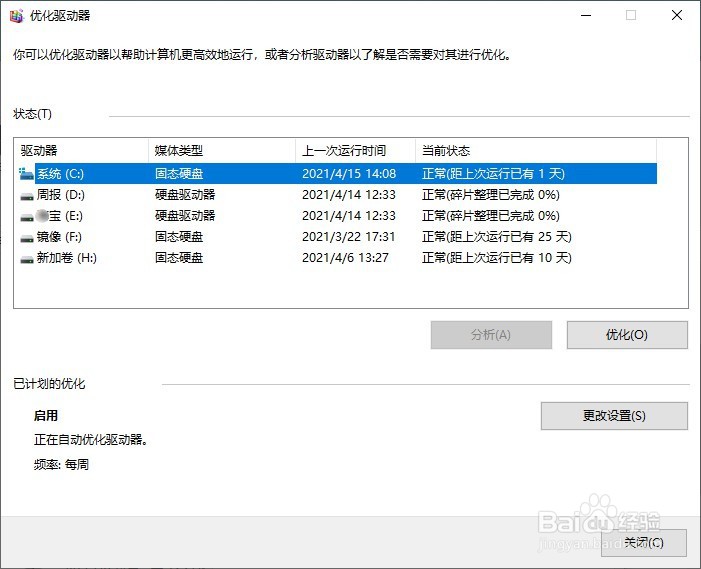701x569 pixels.
Task: Click E: row last run 2021/4/14 12:33
Action: [349, 216]
